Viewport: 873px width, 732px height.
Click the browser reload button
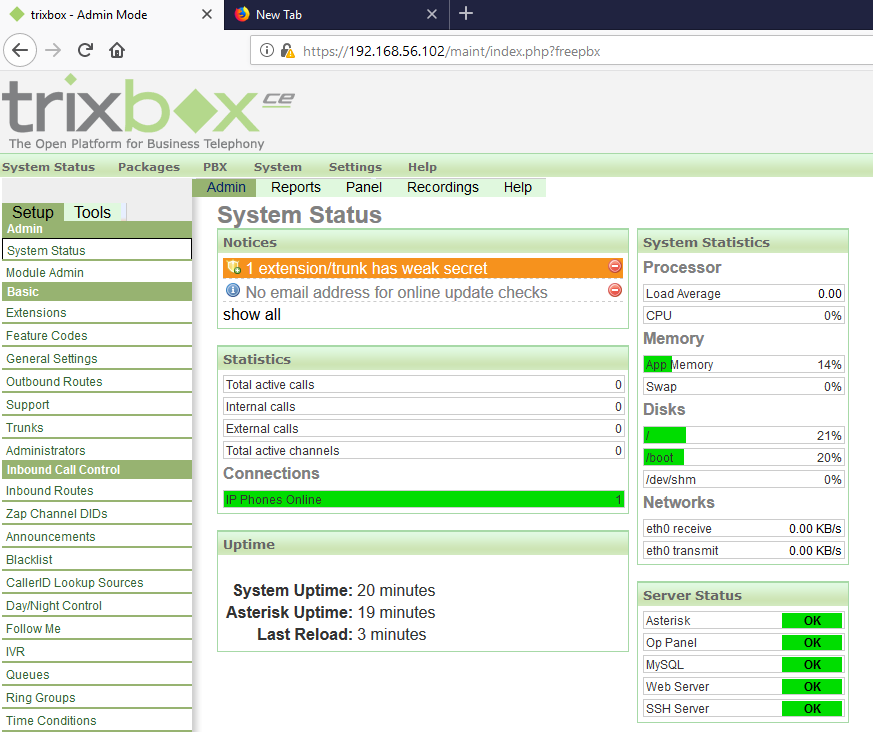(x=86, y=50)
